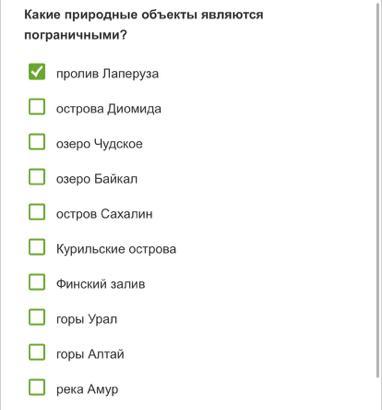
Task: Tick the озеро Чудское checkbox
Action: pyautogui.click(x=37, y=142)
